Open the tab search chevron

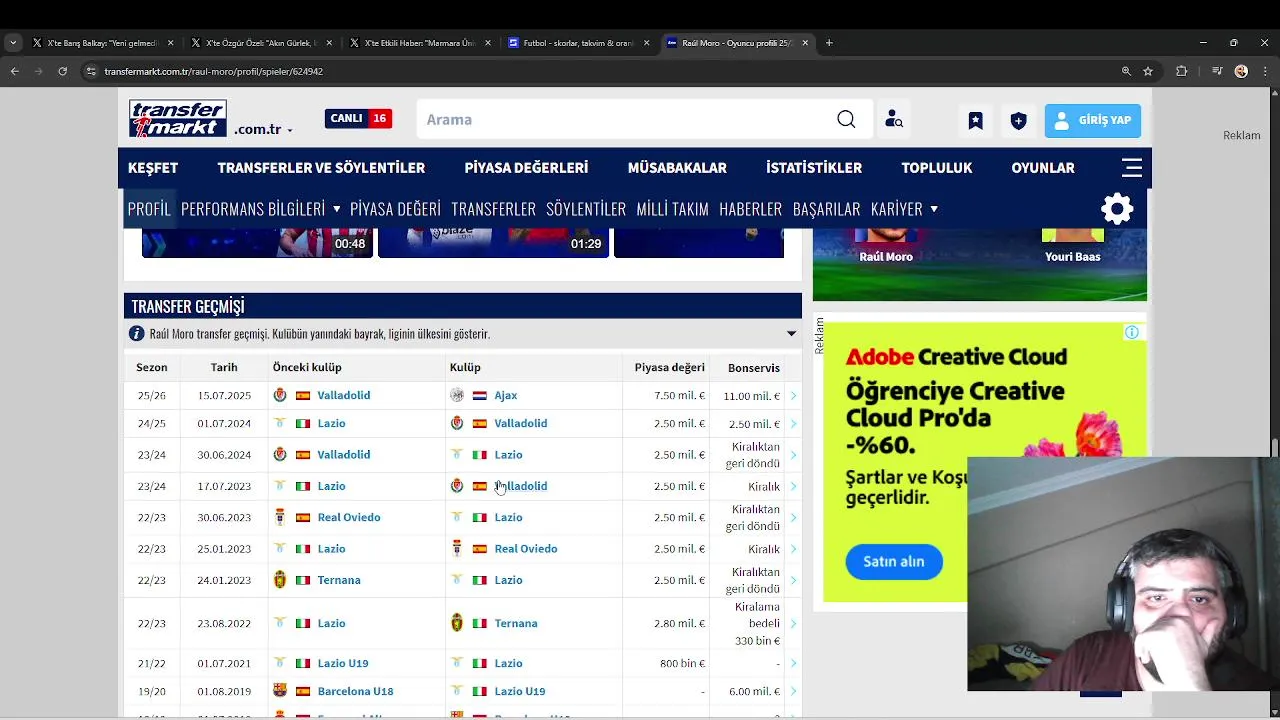(13, 43)
